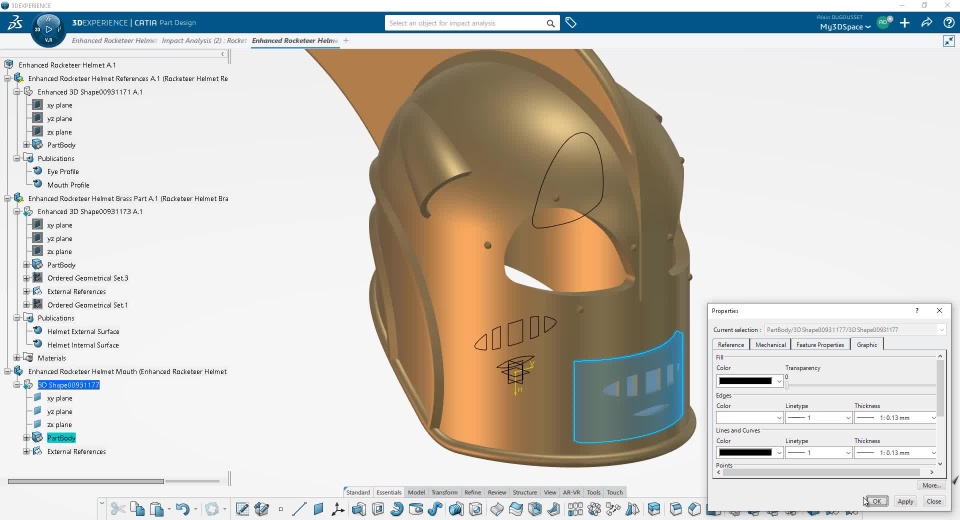Click the scissors Cut icon
Viewport: 960px width, 520px height.
(x=118, y=509)
